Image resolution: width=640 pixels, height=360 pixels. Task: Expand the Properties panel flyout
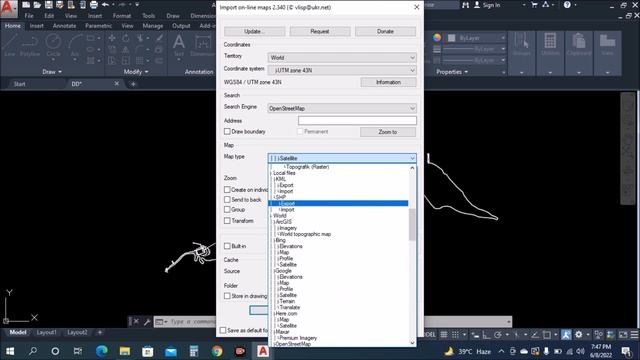click(451, 72)
